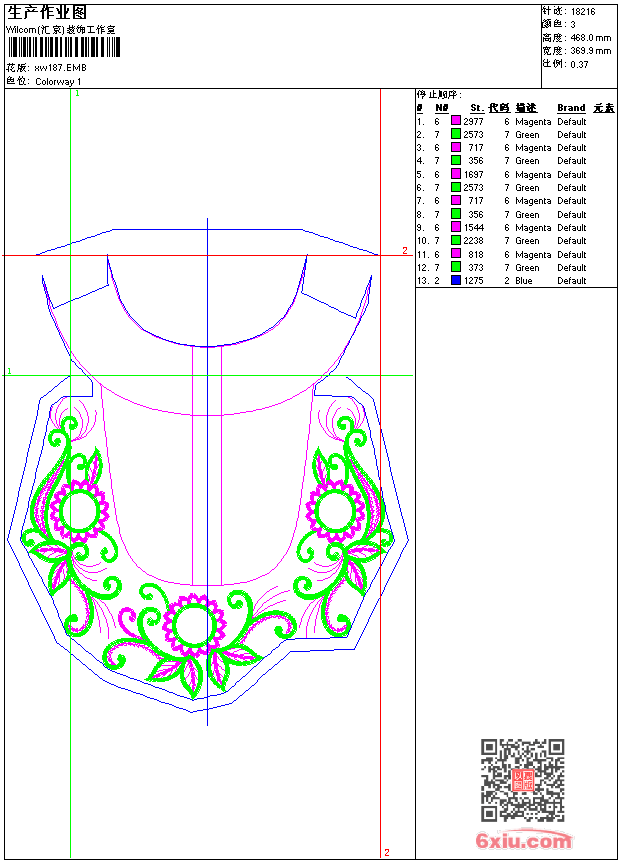Image resolution: width=620 pixels, height=860 pixels.
Task: Click 'Green' description in row 2
Action: (x=527, y=135)
